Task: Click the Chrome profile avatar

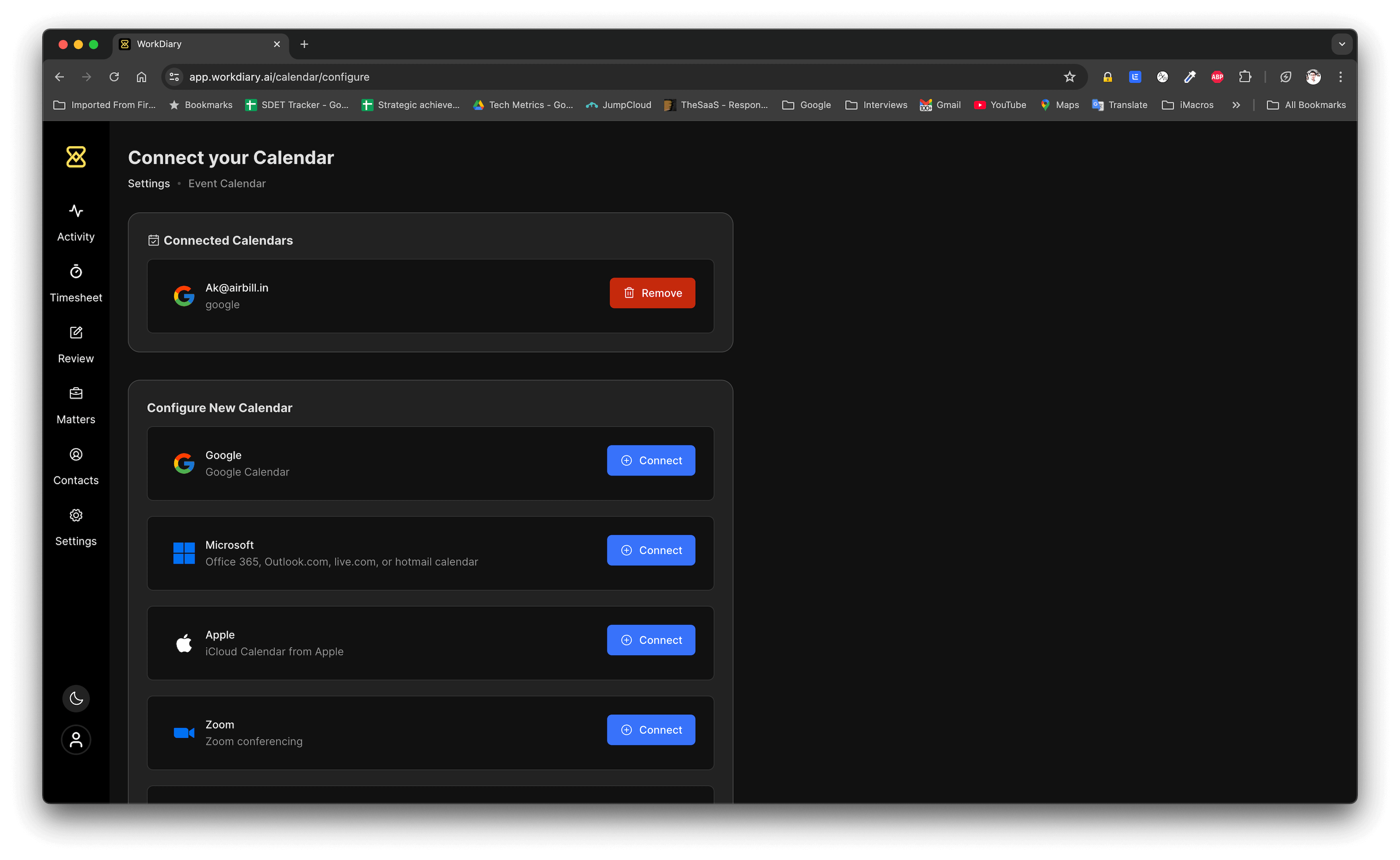Action: pos(1314,77)
